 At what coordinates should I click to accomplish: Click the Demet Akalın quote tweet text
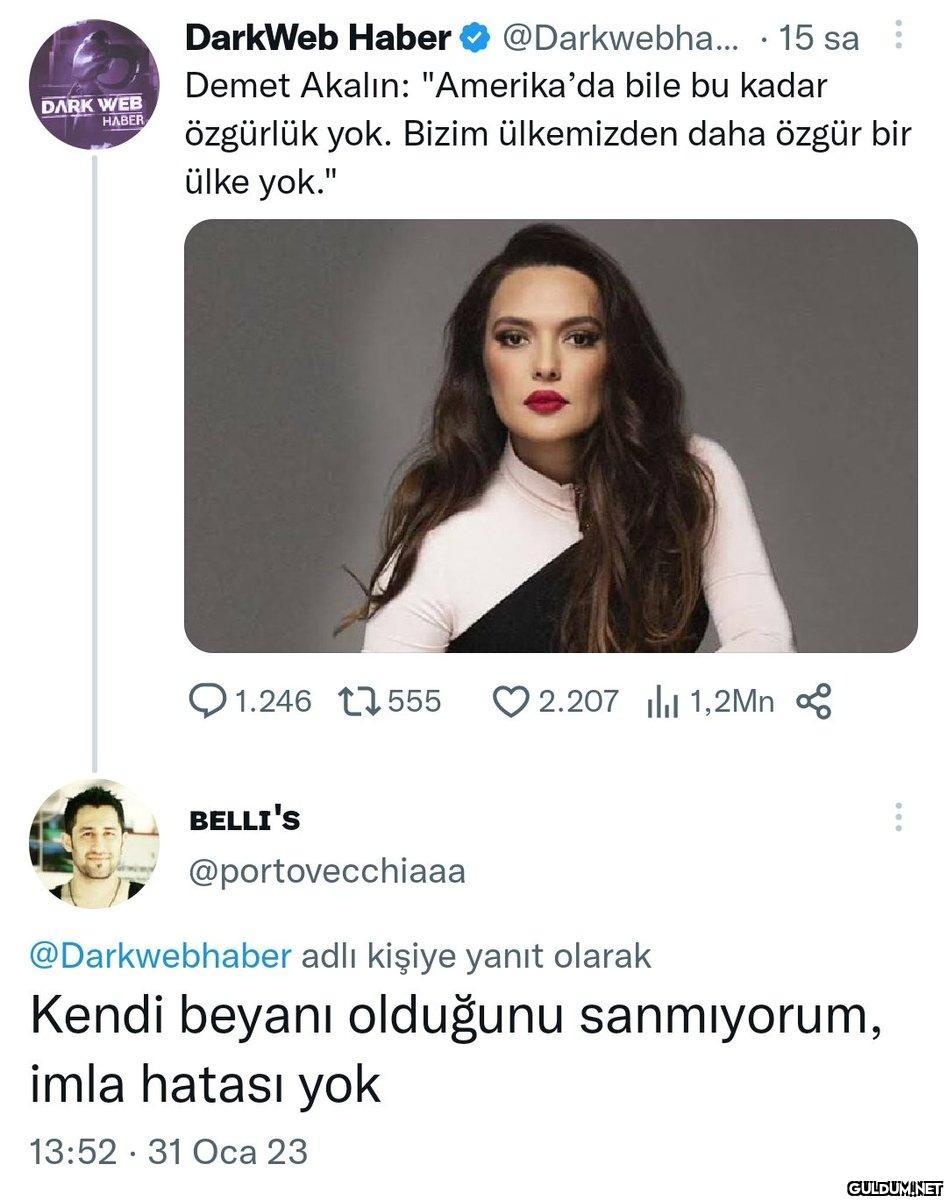pyautogui.click(x=548, y=135)
